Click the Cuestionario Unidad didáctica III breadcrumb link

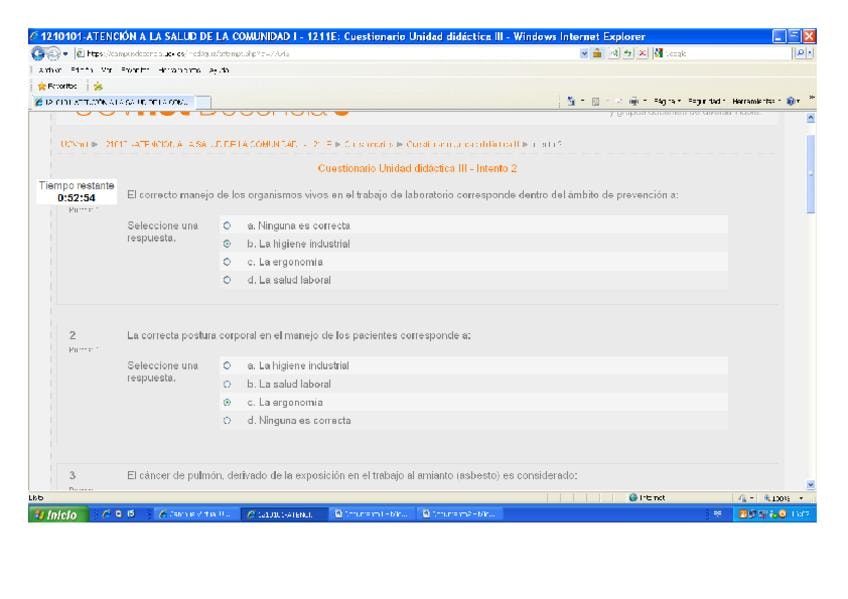(x=462, y=144)
